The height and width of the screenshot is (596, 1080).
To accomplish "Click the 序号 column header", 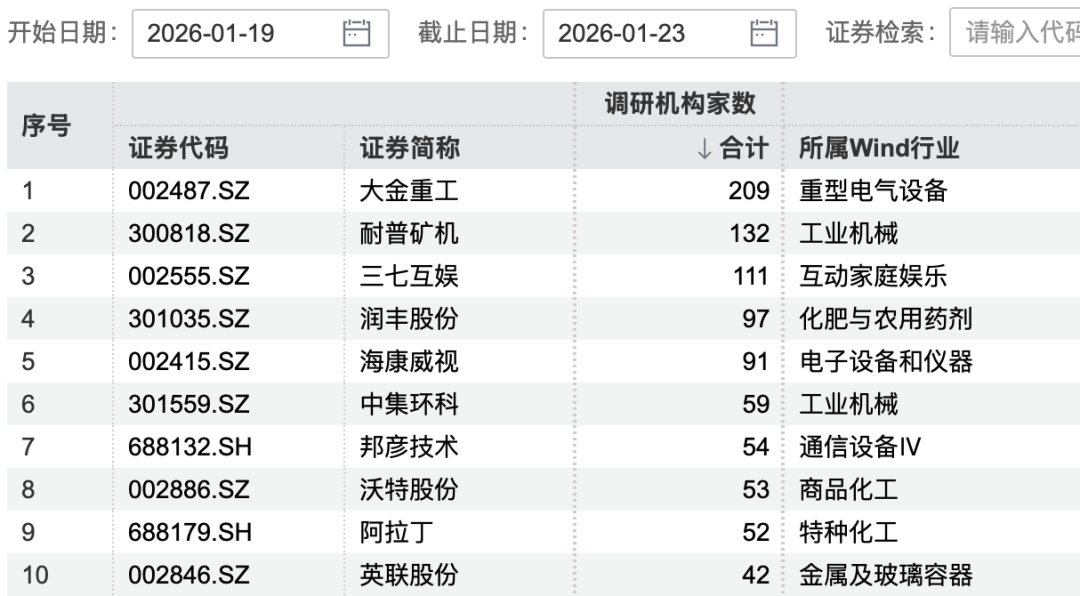I will tap(46, 126).
